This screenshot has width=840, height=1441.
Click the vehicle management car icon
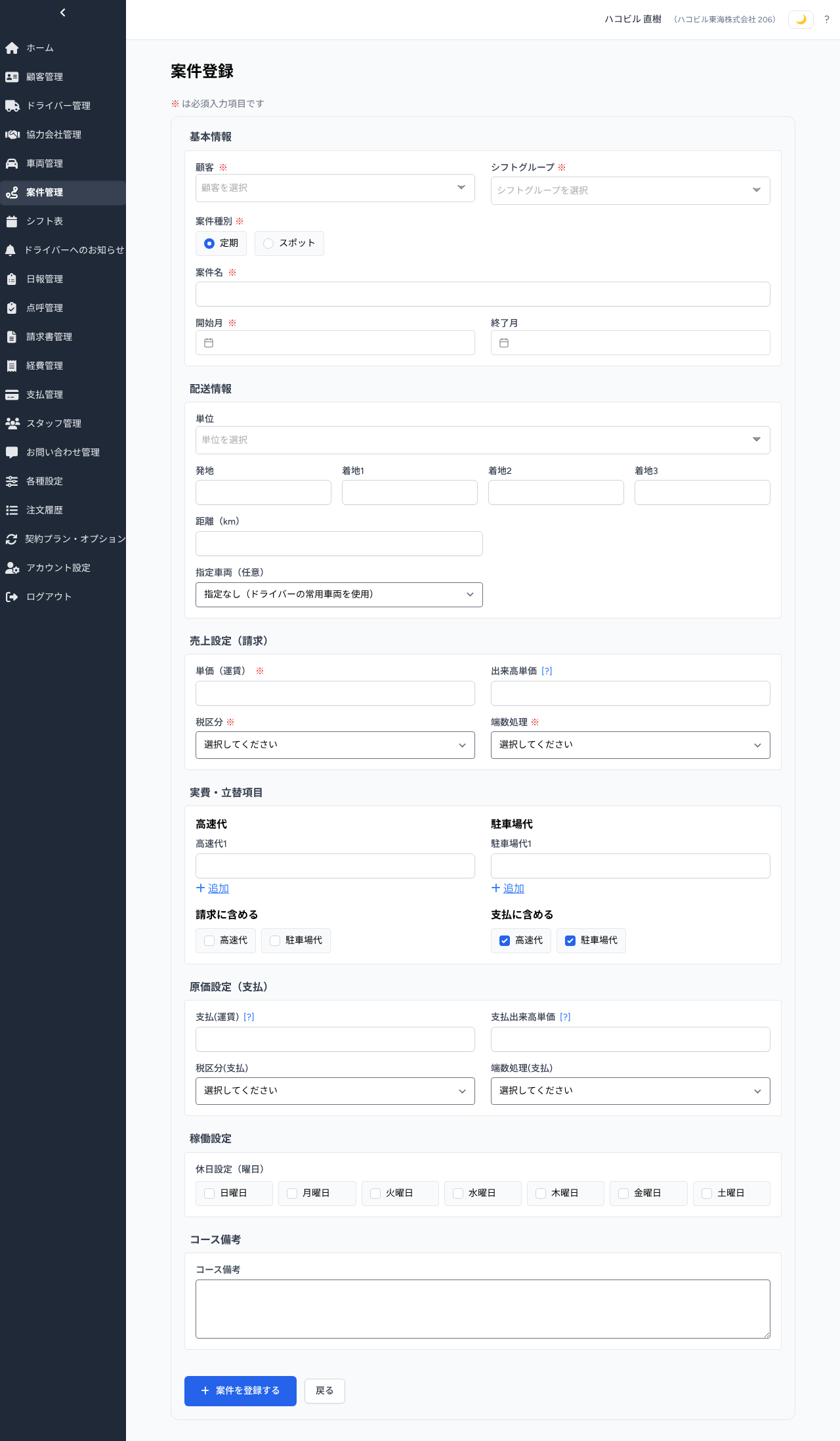point(12,163)
